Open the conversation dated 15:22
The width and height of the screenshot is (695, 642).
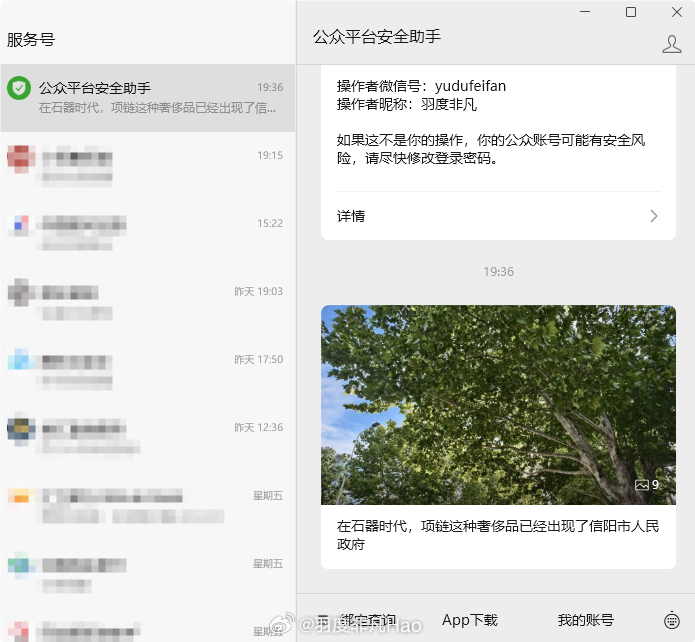click(x=148, y=234)
